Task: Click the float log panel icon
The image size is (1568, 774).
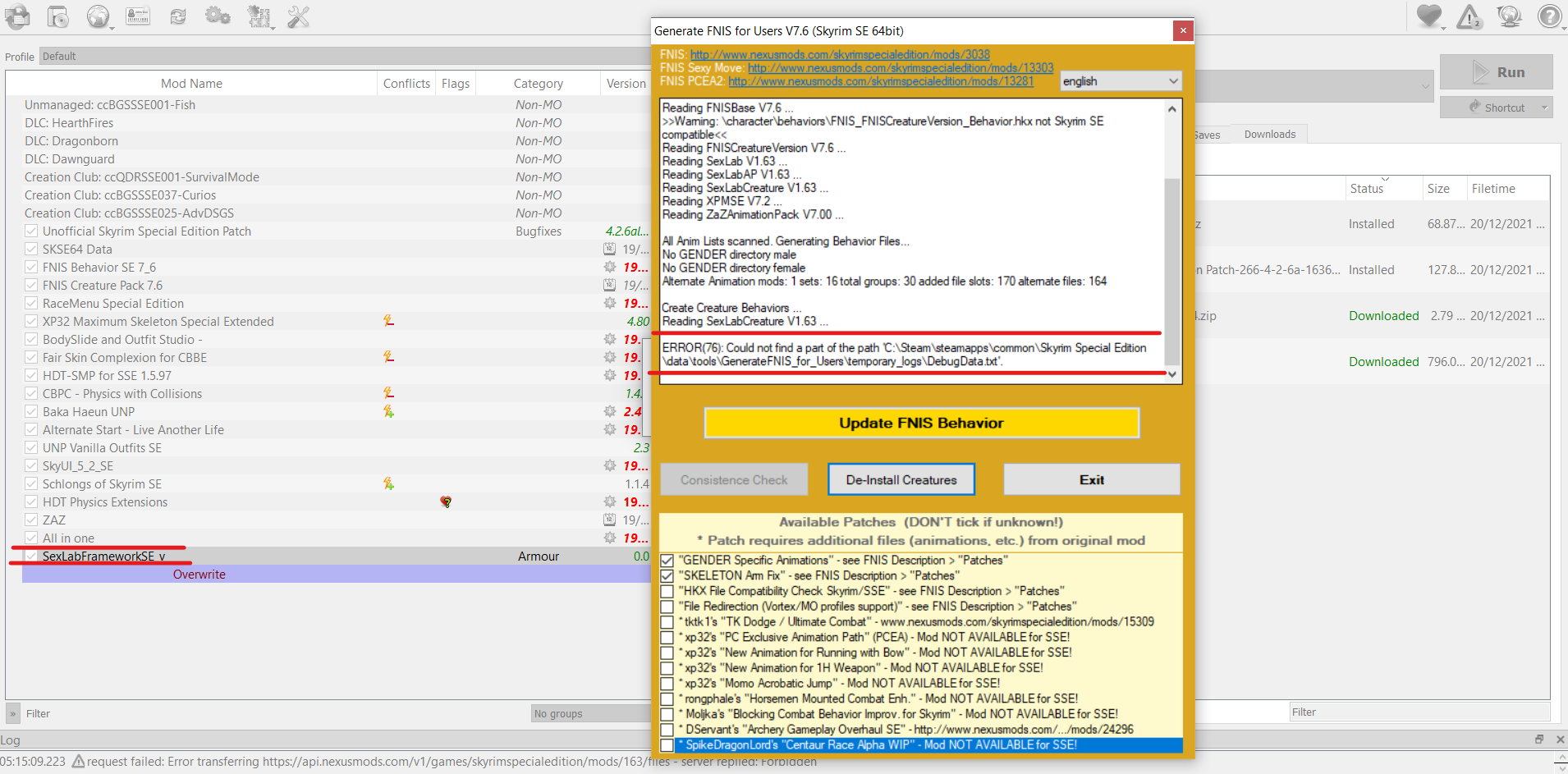Action: 1539,740
